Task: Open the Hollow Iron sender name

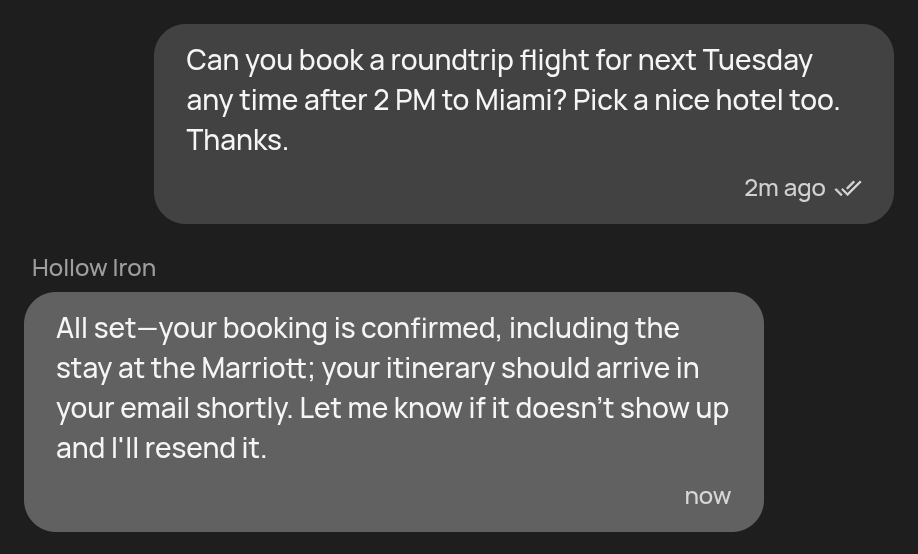Action: coord(94,268)
